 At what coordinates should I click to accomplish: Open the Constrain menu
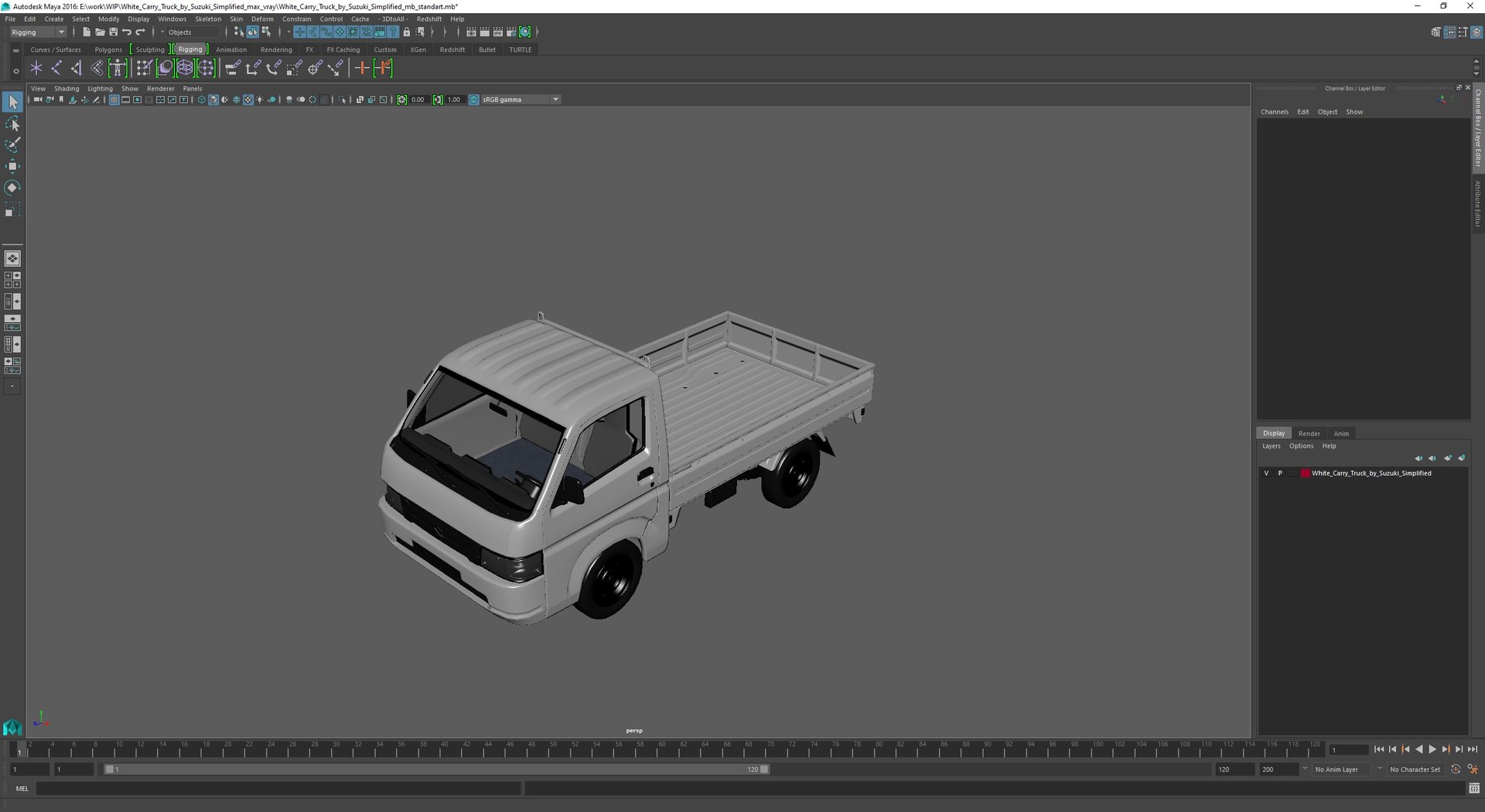tap(296, 19)
